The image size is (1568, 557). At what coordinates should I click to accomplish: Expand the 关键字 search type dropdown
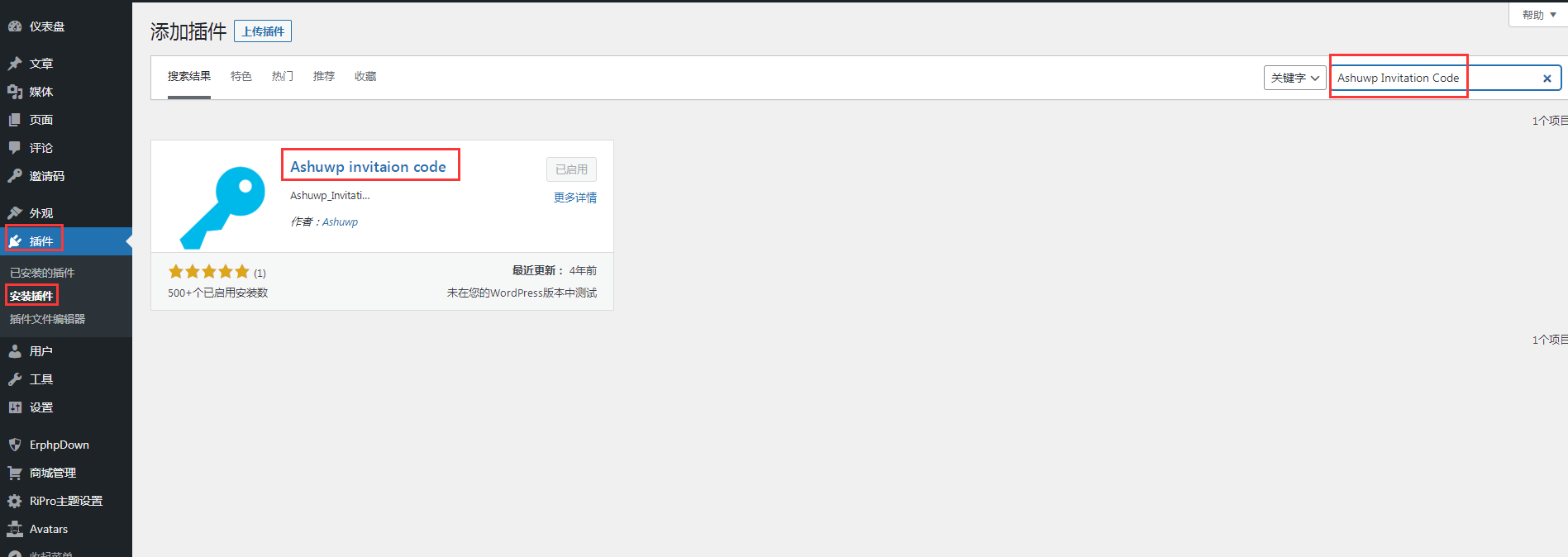[x=1294, y=78]
